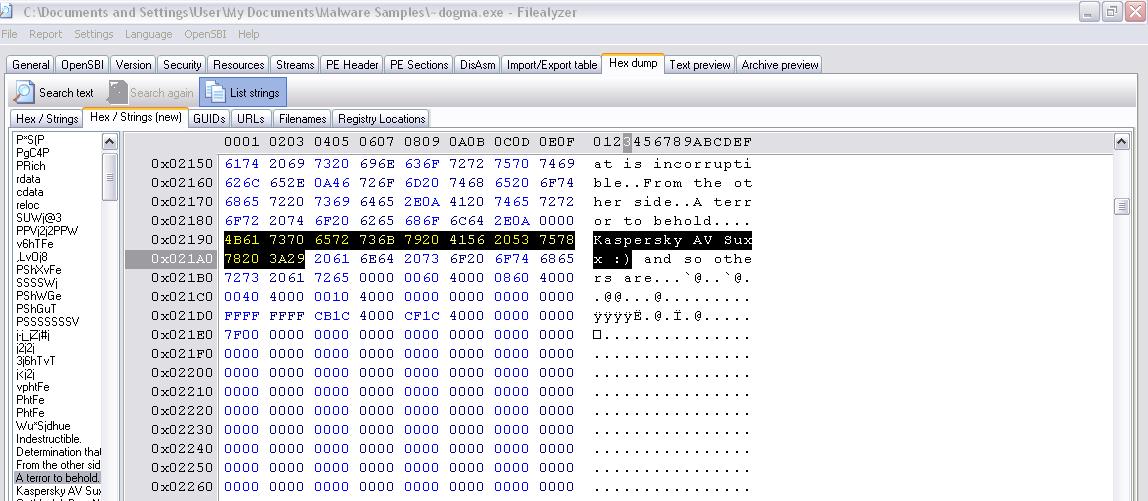Open the URLs sub-tab
The width and height of the screenshot is (1148, 501).
coord(251,119)
